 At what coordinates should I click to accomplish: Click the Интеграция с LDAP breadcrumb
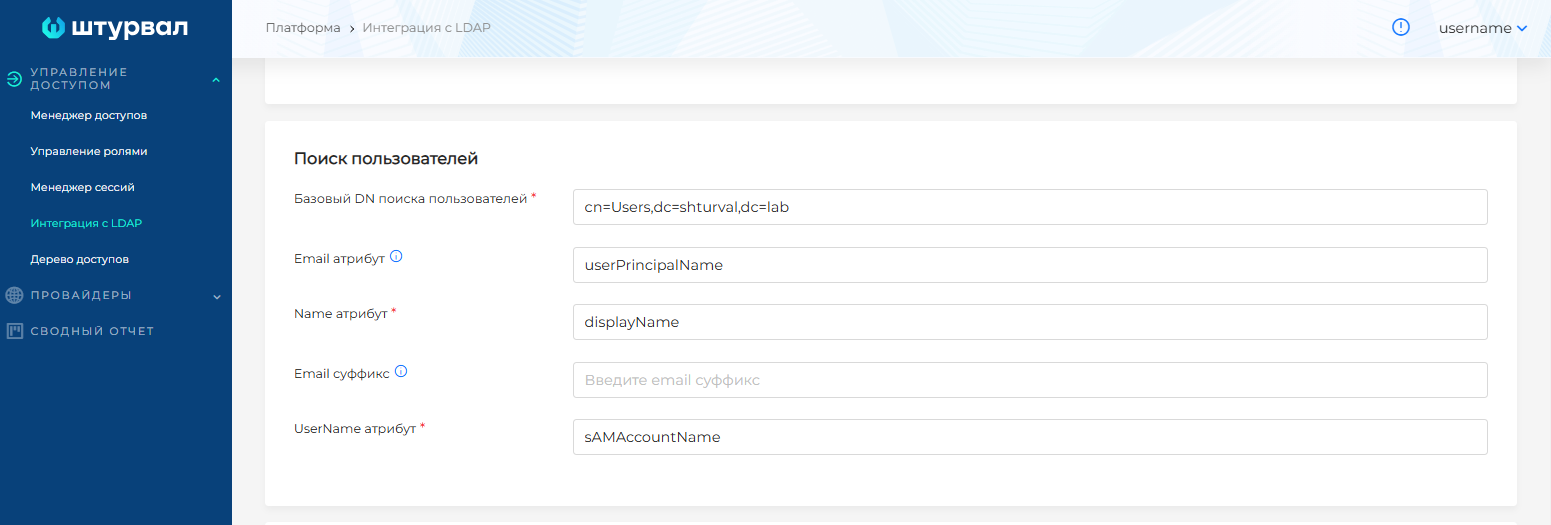tap(426, 28)
